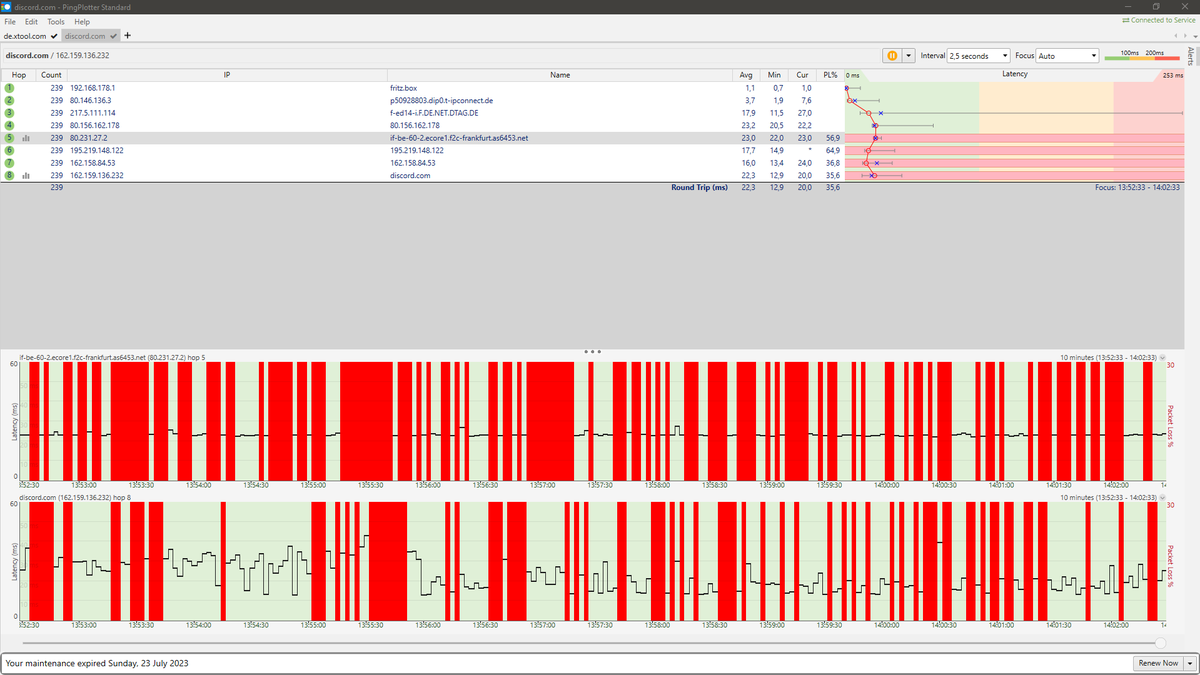Switch to the de.xtool.com tab
This screenshot has height=675, width=1200.
click(25, 36)
